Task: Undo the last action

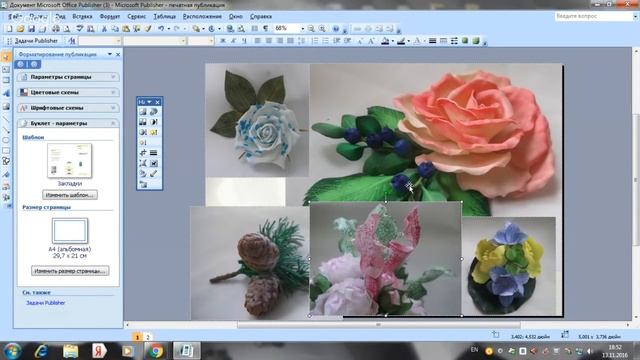Action: pos(161,29)
